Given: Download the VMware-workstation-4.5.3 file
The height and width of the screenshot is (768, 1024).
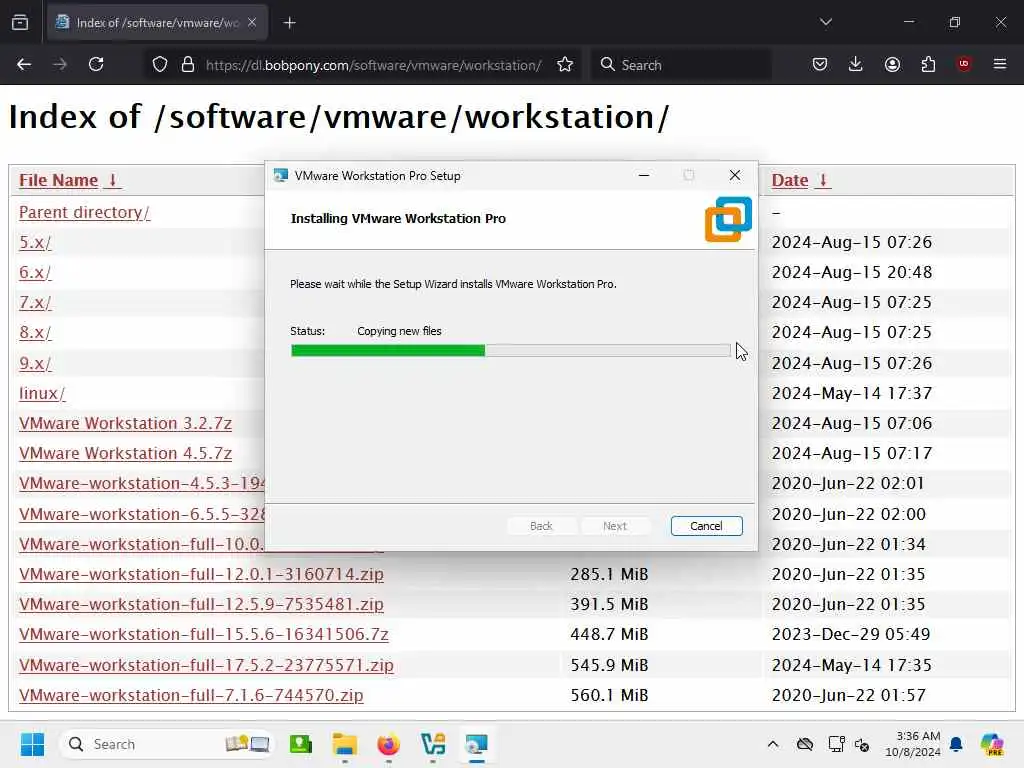Looking at the screenshot, I should tap(142, 483).
